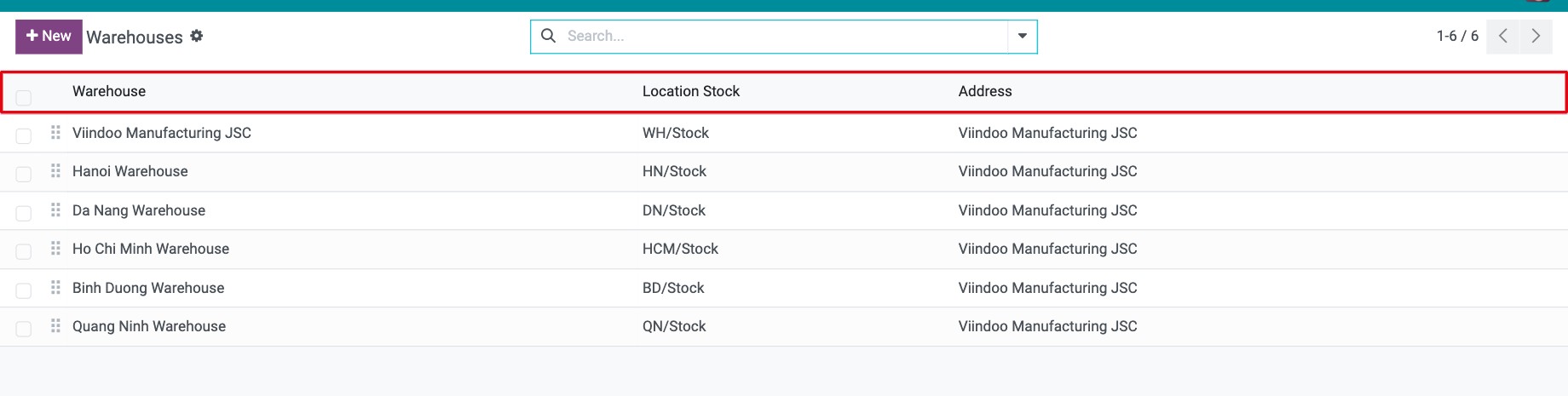Click the BD/Stock location cell
The image size is (1568, 396).
(673, 288)
